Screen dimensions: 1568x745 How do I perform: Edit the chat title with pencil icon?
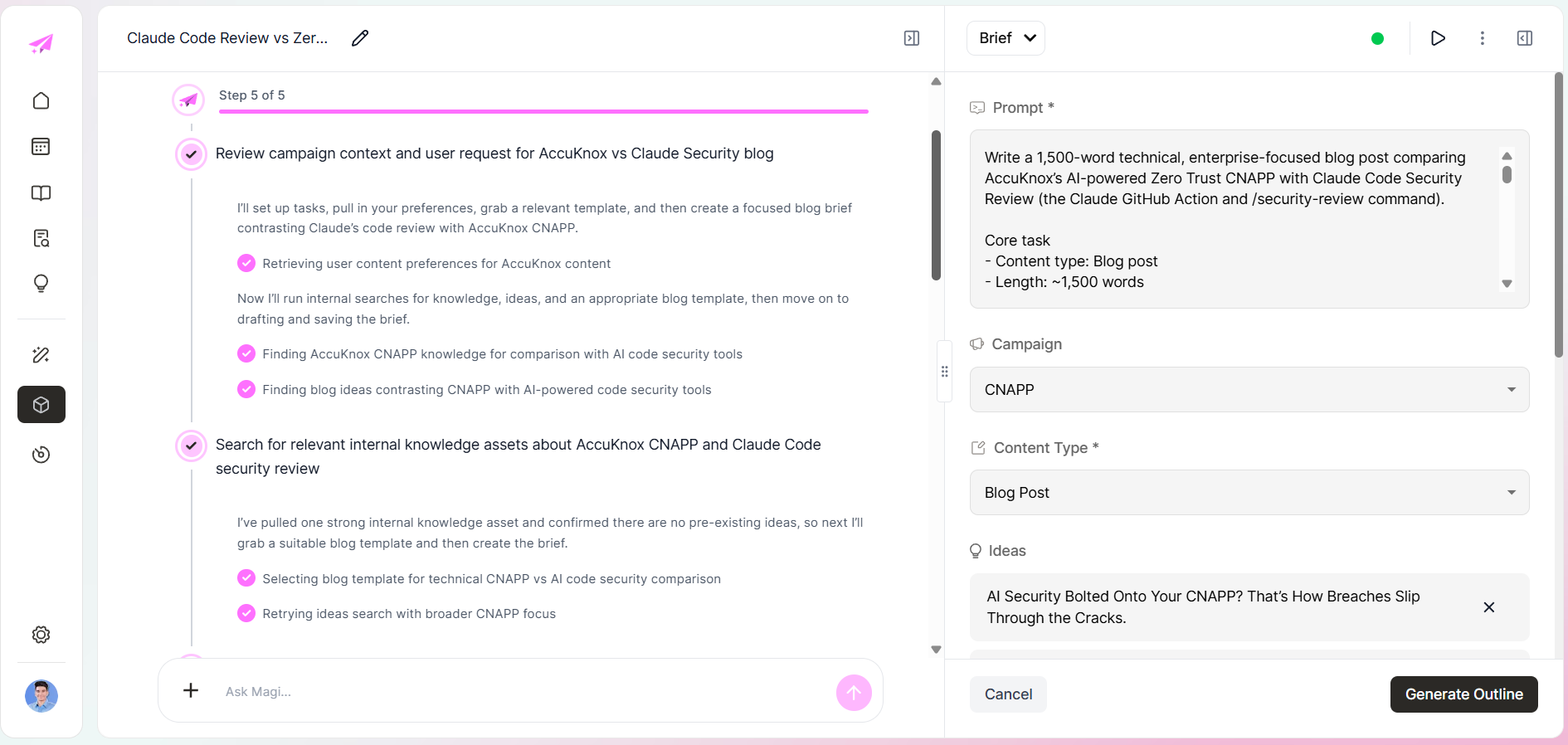tap(360, 38)
